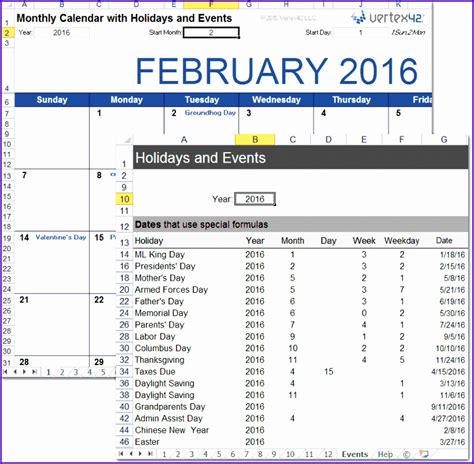This screenshot has width=474, height=464.
Task: Select month value 10 in Columbus Day row
Action: click(293, 348)
